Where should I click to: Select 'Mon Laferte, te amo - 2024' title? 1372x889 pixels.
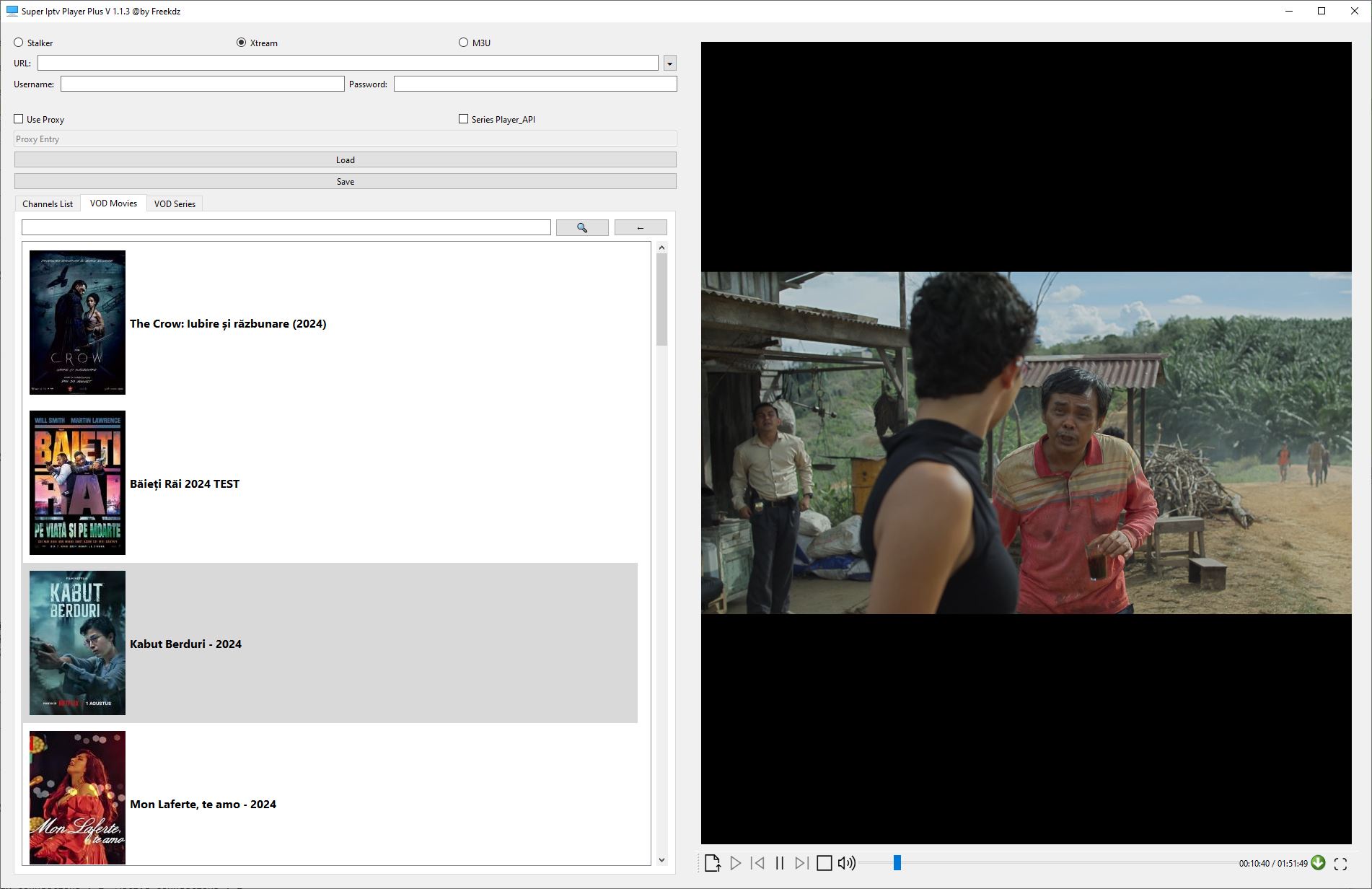[203, 805]
